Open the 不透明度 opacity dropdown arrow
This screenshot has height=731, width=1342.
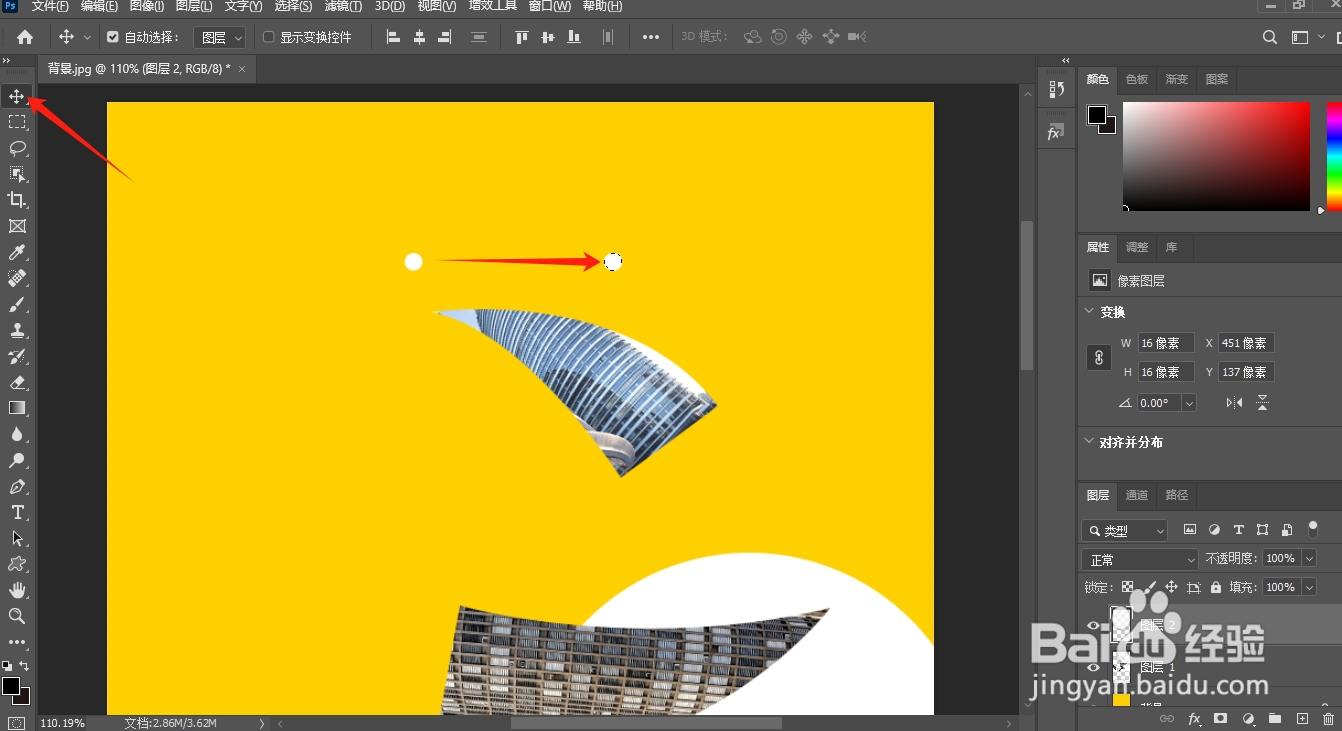(1309, 558)
